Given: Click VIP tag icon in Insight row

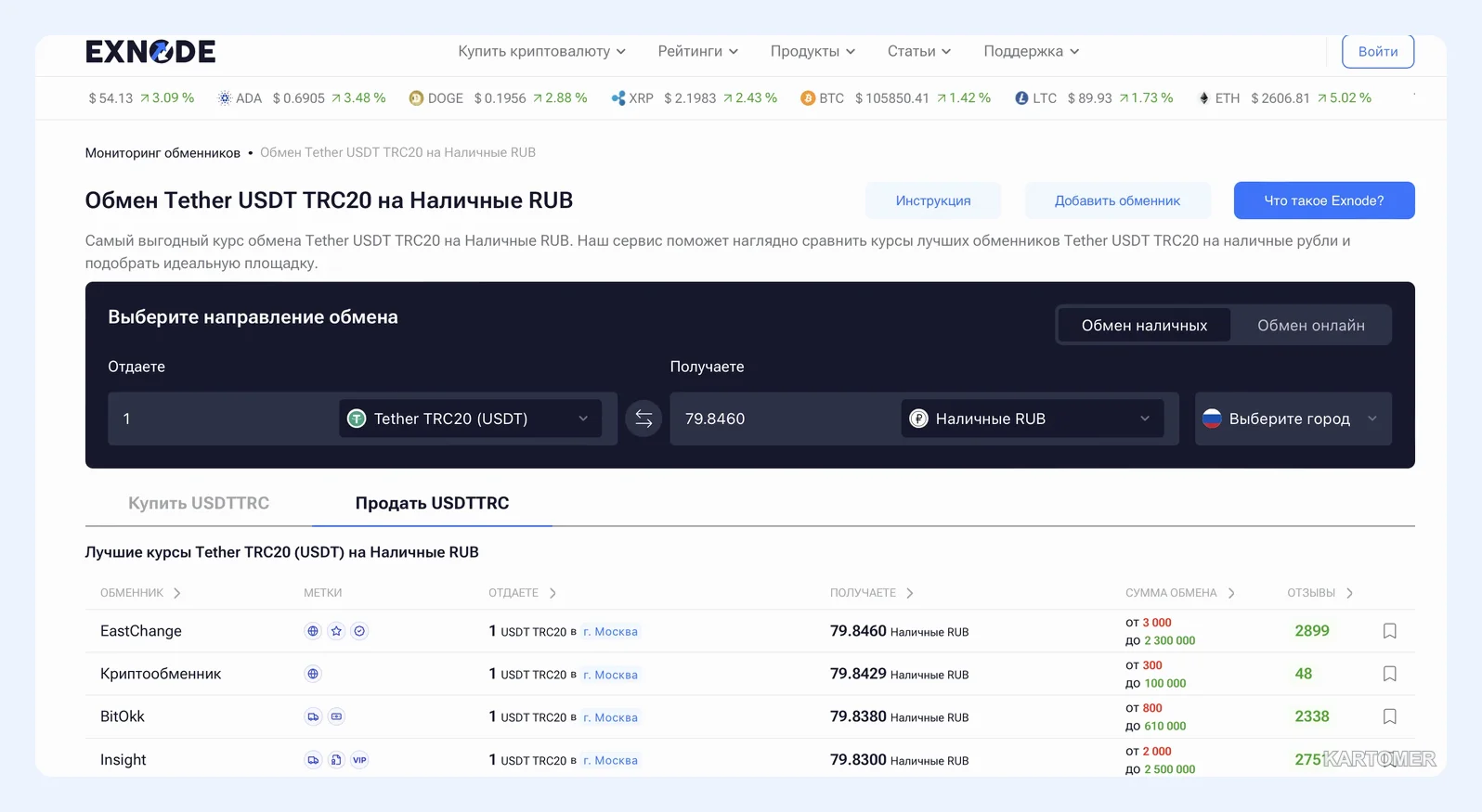Looking at the screenshot, I should tap(359, 760).
